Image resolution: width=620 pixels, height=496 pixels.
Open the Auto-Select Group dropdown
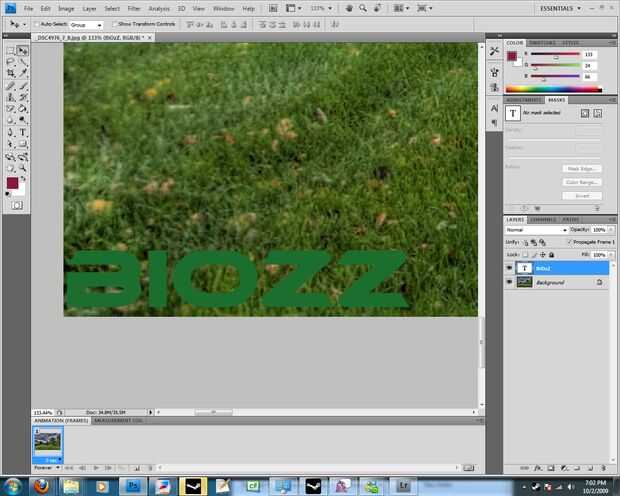[x=86, y=25]
